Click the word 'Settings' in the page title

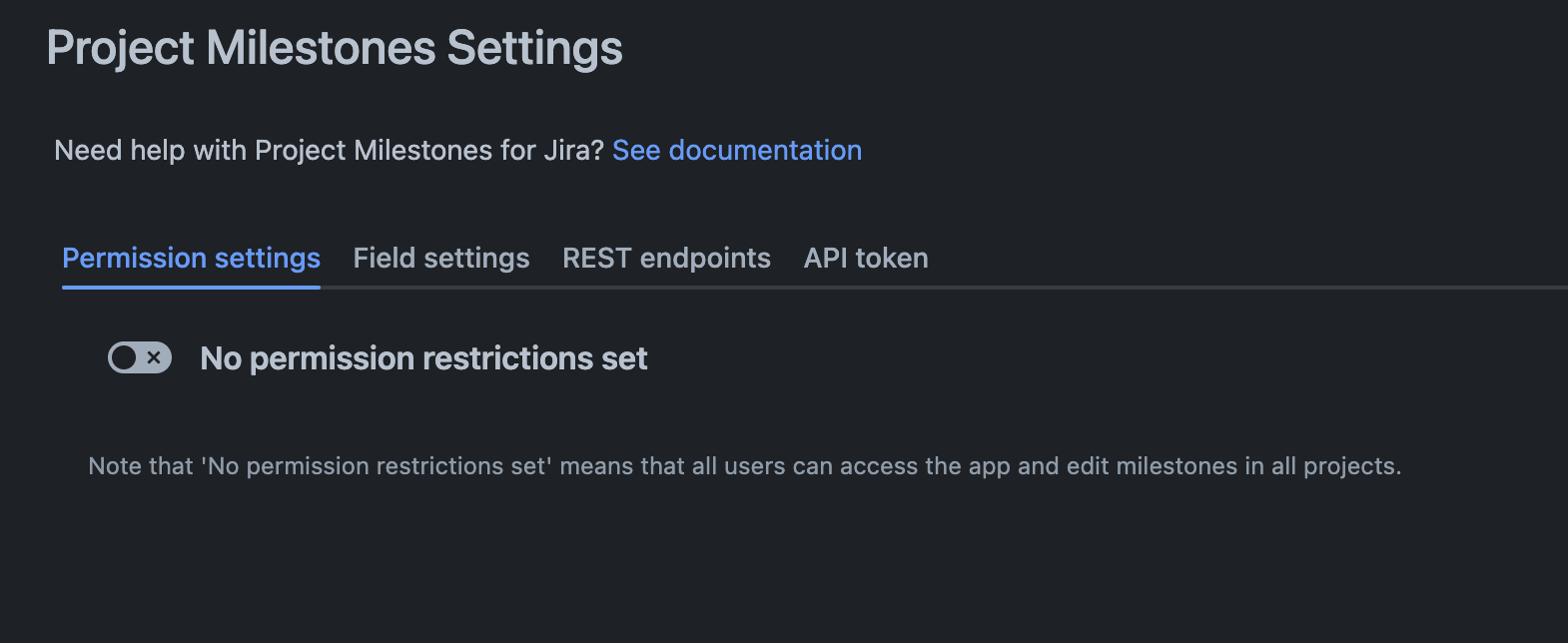coord(534,48)
